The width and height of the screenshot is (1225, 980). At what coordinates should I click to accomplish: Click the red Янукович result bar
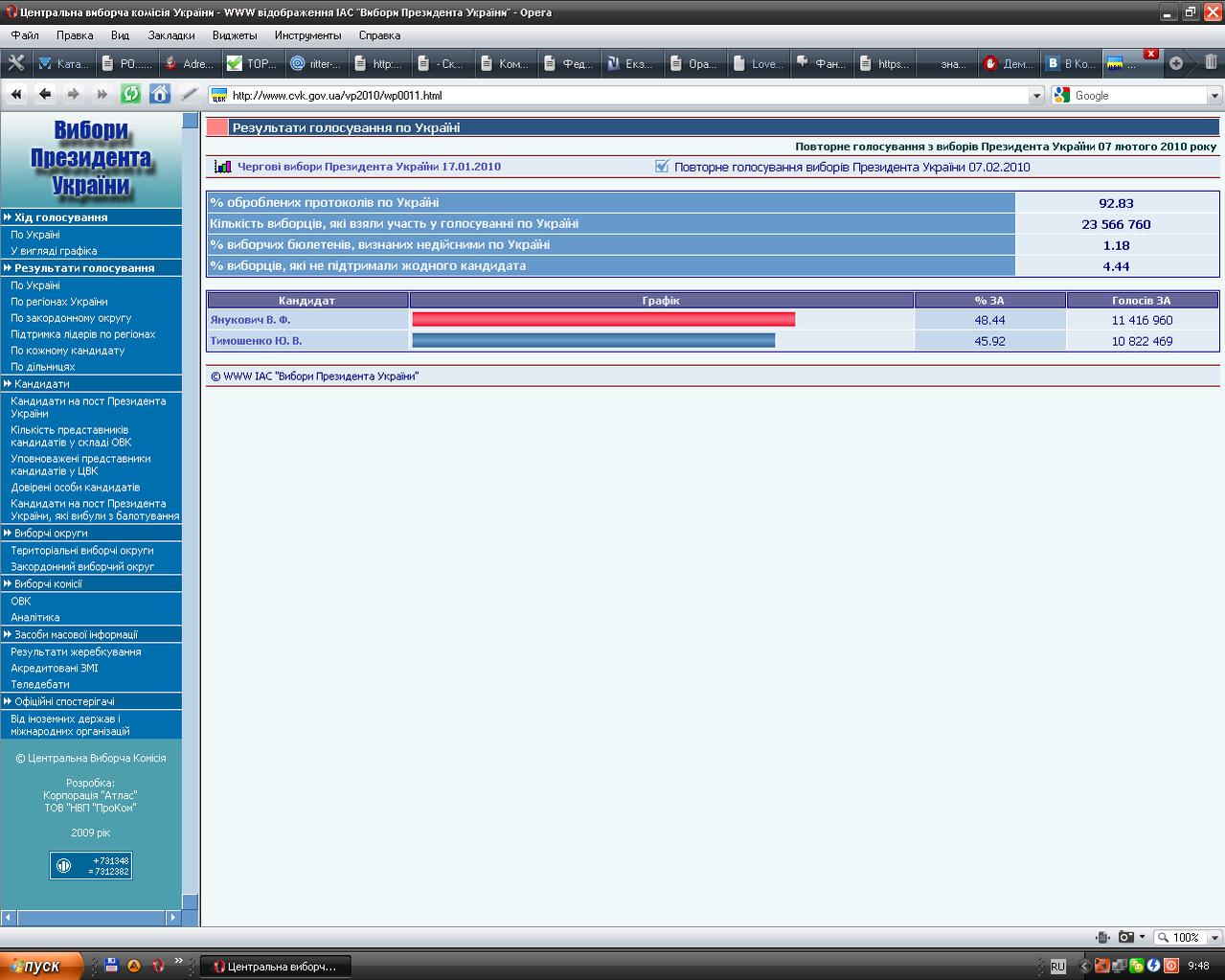(603, 320)
